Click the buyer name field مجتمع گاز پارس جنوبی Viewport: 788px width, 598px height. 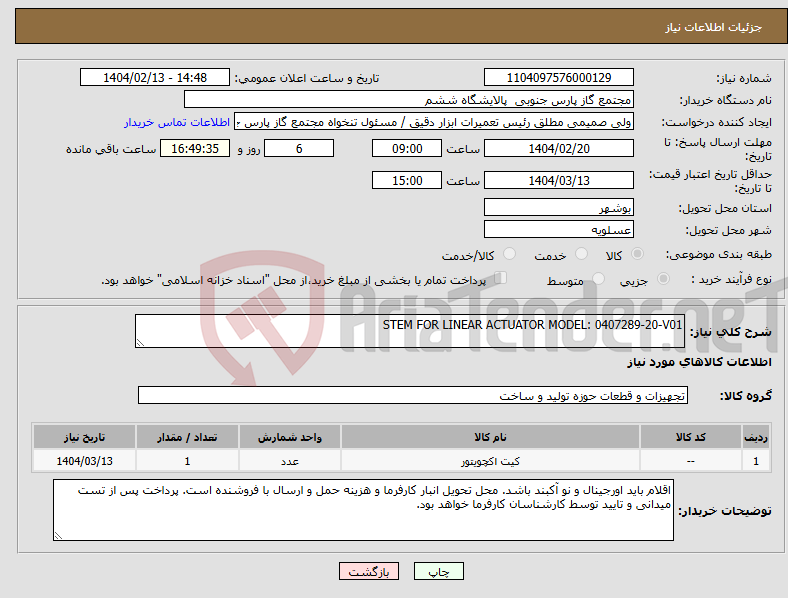409,99
